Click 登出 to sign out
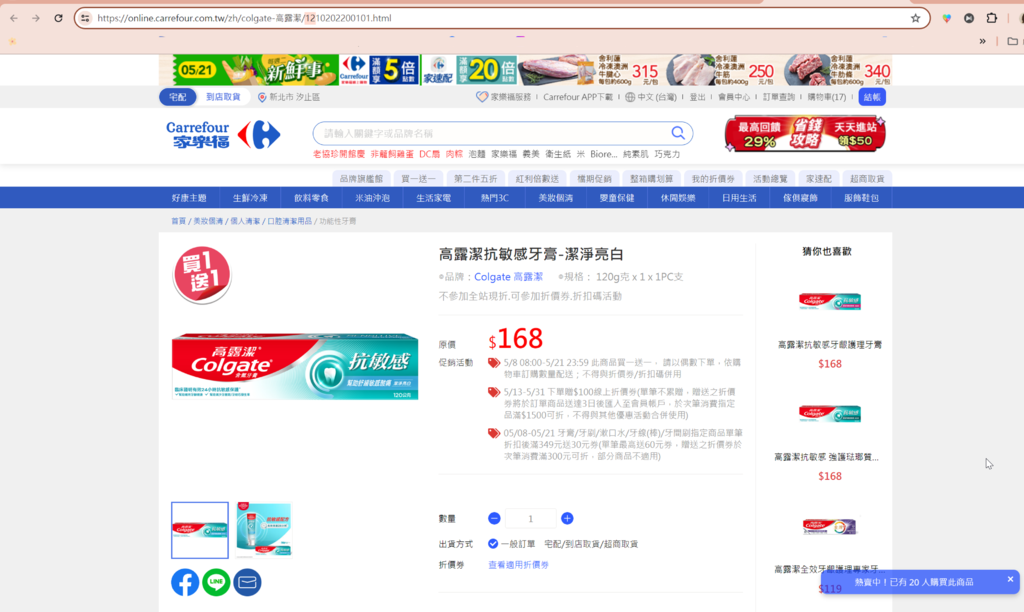This screenshot has width=1024, height=612. click(697, 97)
